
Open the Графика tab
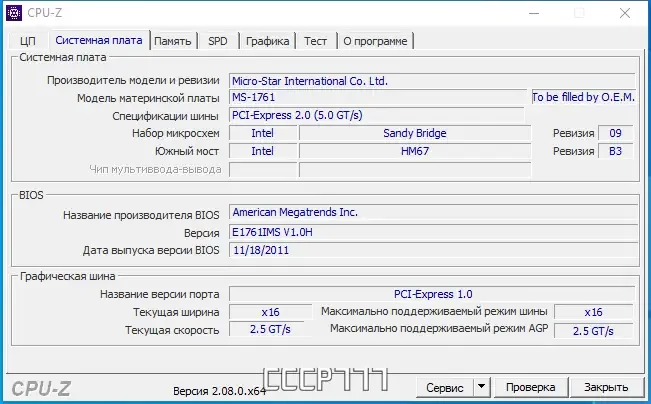click(x=267, y=41)
